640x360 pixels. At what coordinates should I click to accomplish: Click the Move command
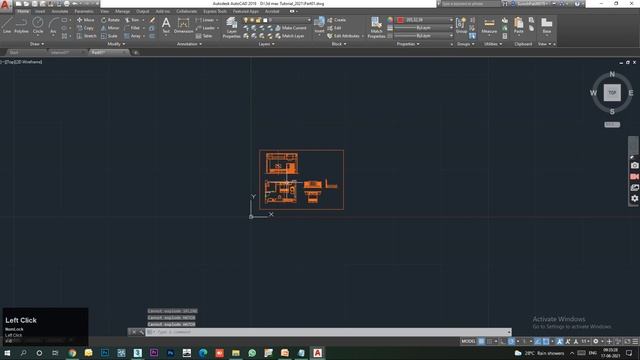pos(85,20)
